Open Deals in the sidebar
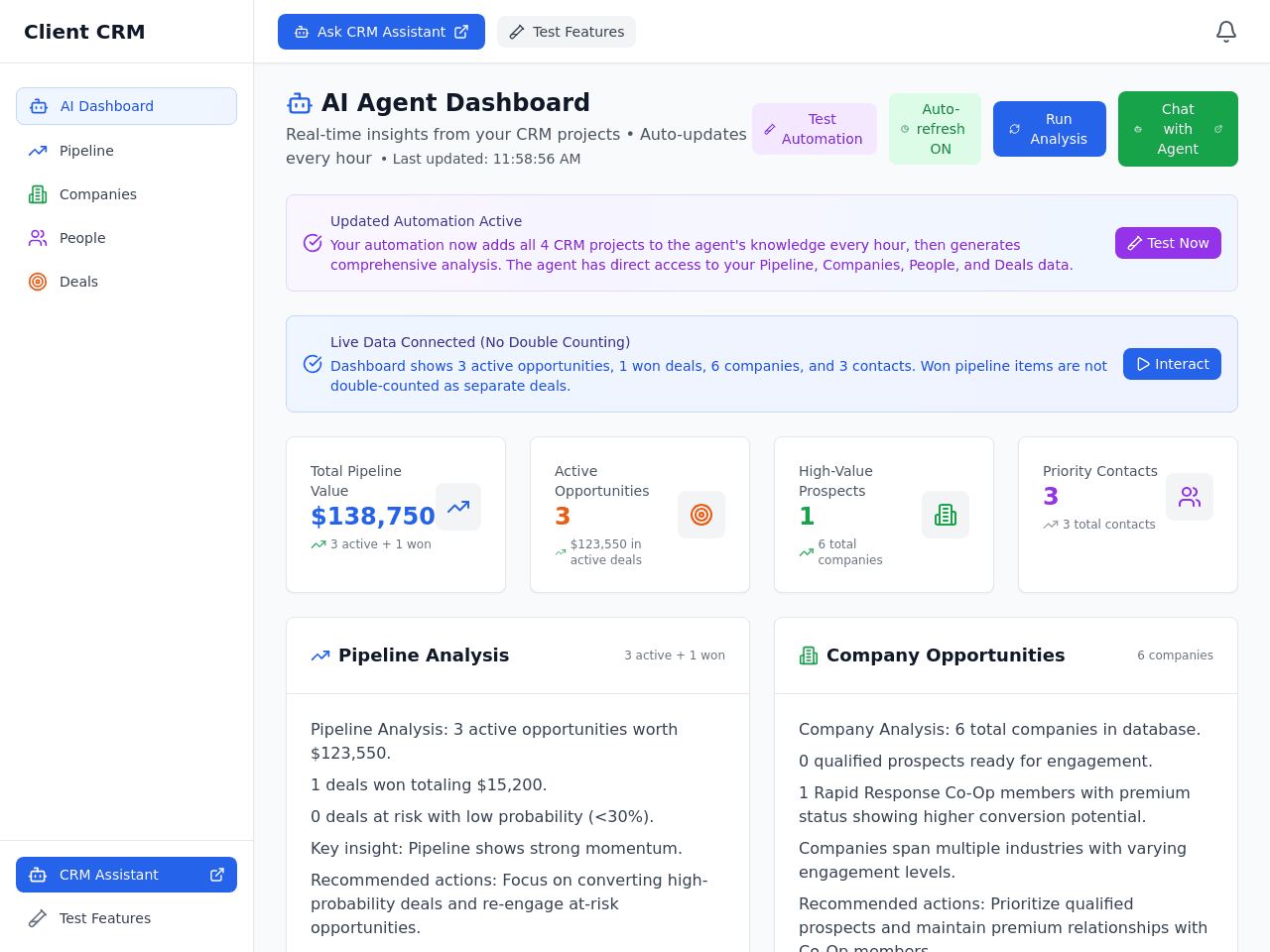This screenshot has width=1270, height=952. [x=126, y=282]
